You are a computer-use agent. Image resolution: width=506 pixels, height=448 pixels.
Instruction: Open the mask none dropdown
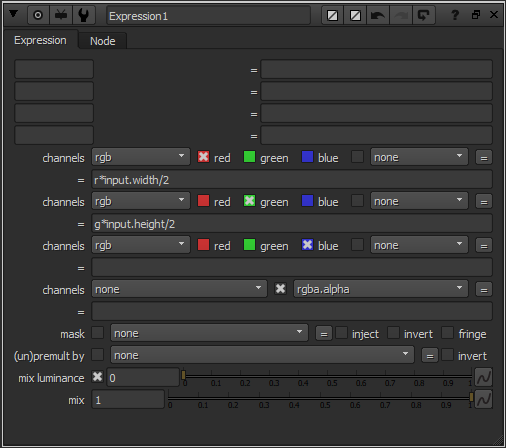coord(209,333)
